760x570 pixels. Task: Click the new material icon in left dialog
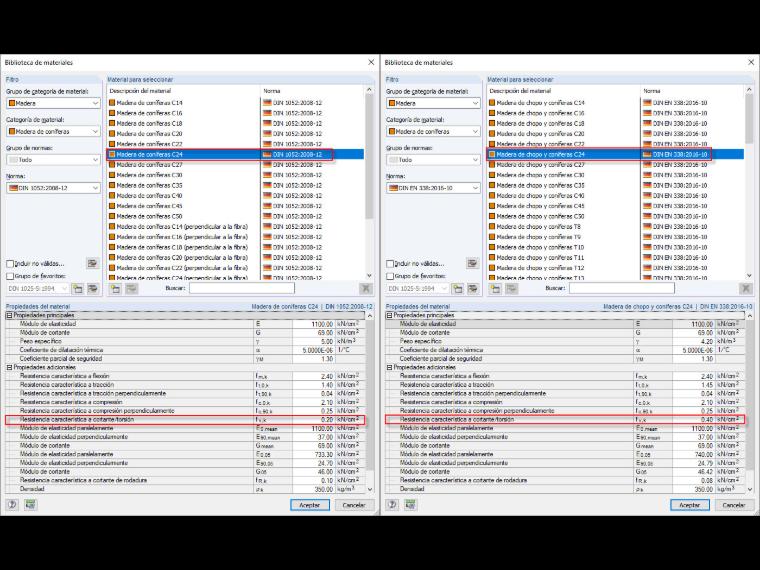115,289
